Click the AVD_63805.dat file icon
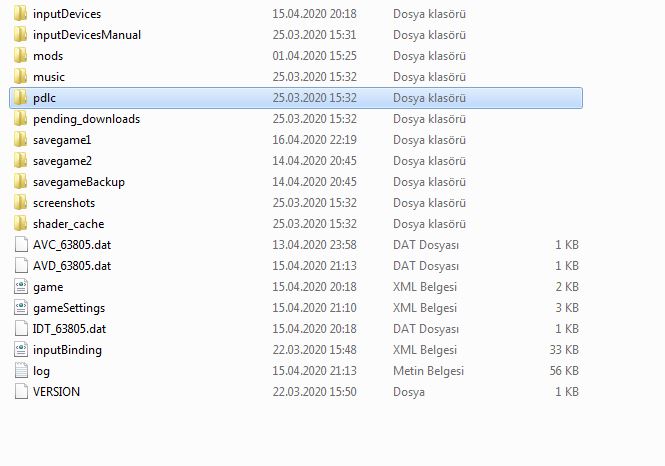This screenshot has width=665, height=466. click(x=21, y=265)
